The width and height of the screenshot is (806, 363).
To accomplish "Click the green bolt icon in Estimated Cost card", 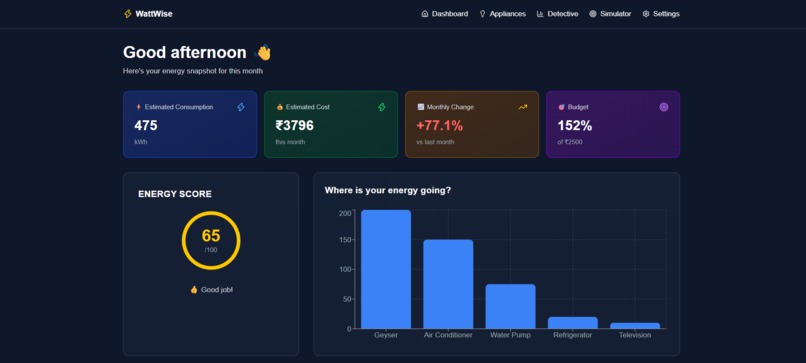I will 382,107.
